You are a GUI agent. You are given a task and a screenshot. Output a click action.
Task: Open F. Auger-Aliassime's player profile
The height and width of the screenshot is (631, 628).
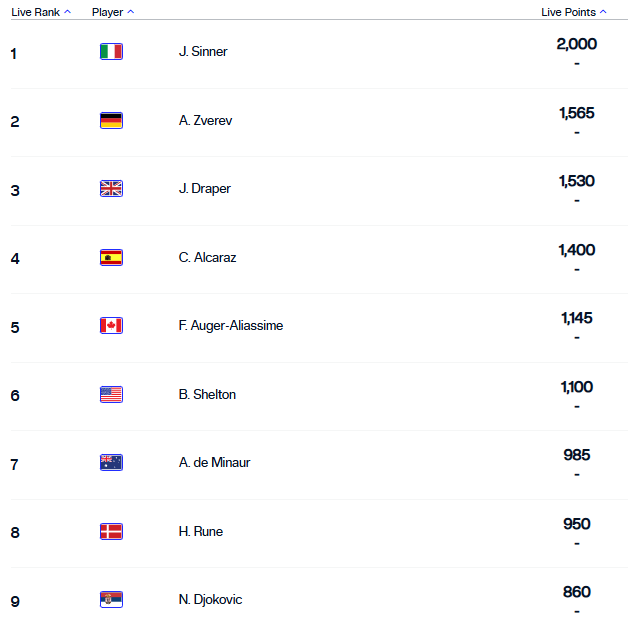[x=231, y=325]
